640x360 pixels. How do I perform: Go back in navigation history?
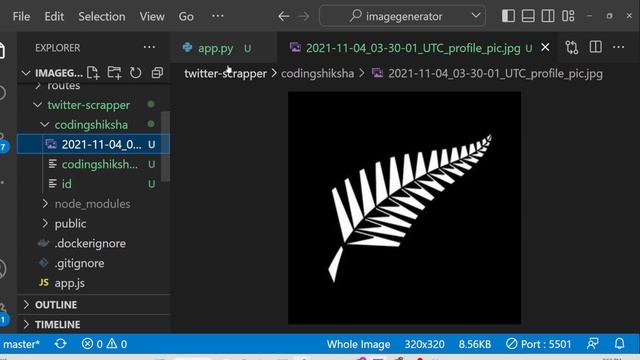tap(284, 16)
